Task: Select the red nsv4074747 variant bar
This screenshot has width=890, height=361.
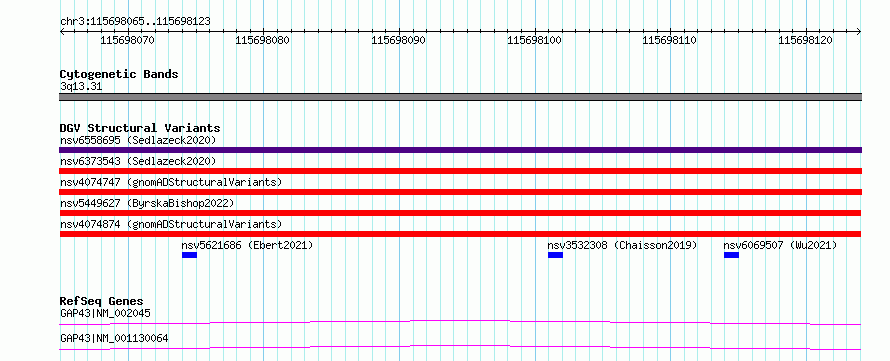Action: pos(460,192)
